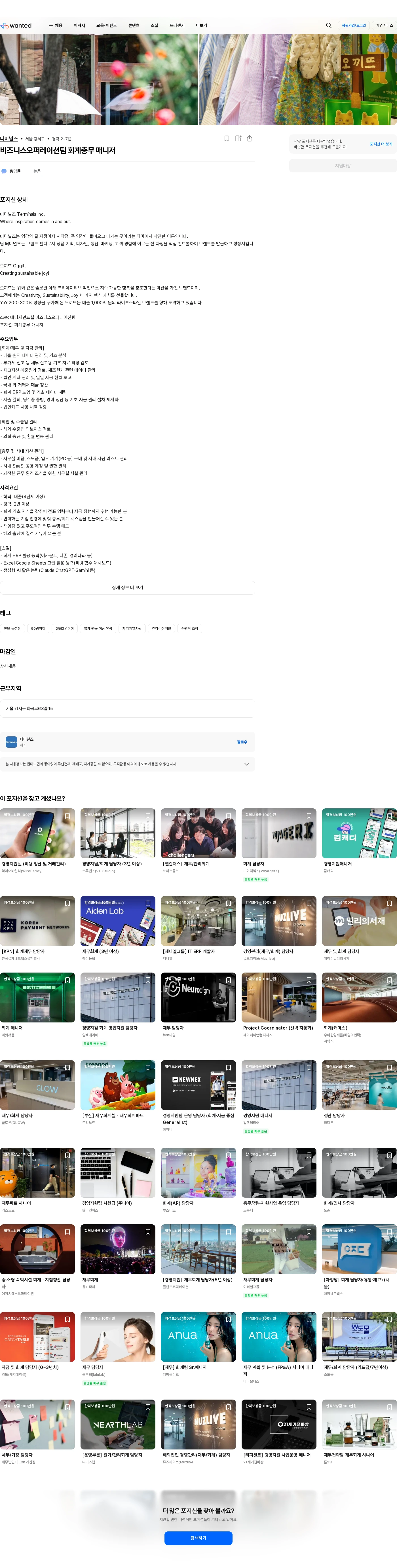Open the 총무/정부지원사업 운영 담당자 card
This screenshot has width=397, height=1568.
click(279, 1180)
